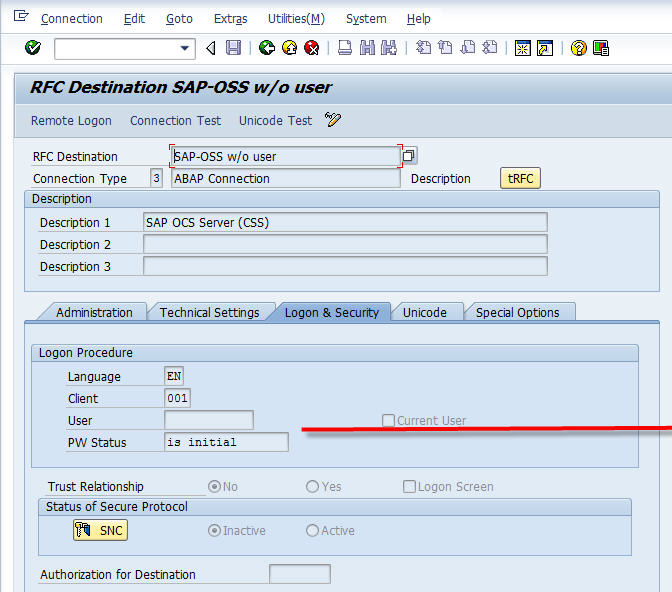672x592 pixels.
Task: Select the Logon & Security tab
Action: [332, 313]
